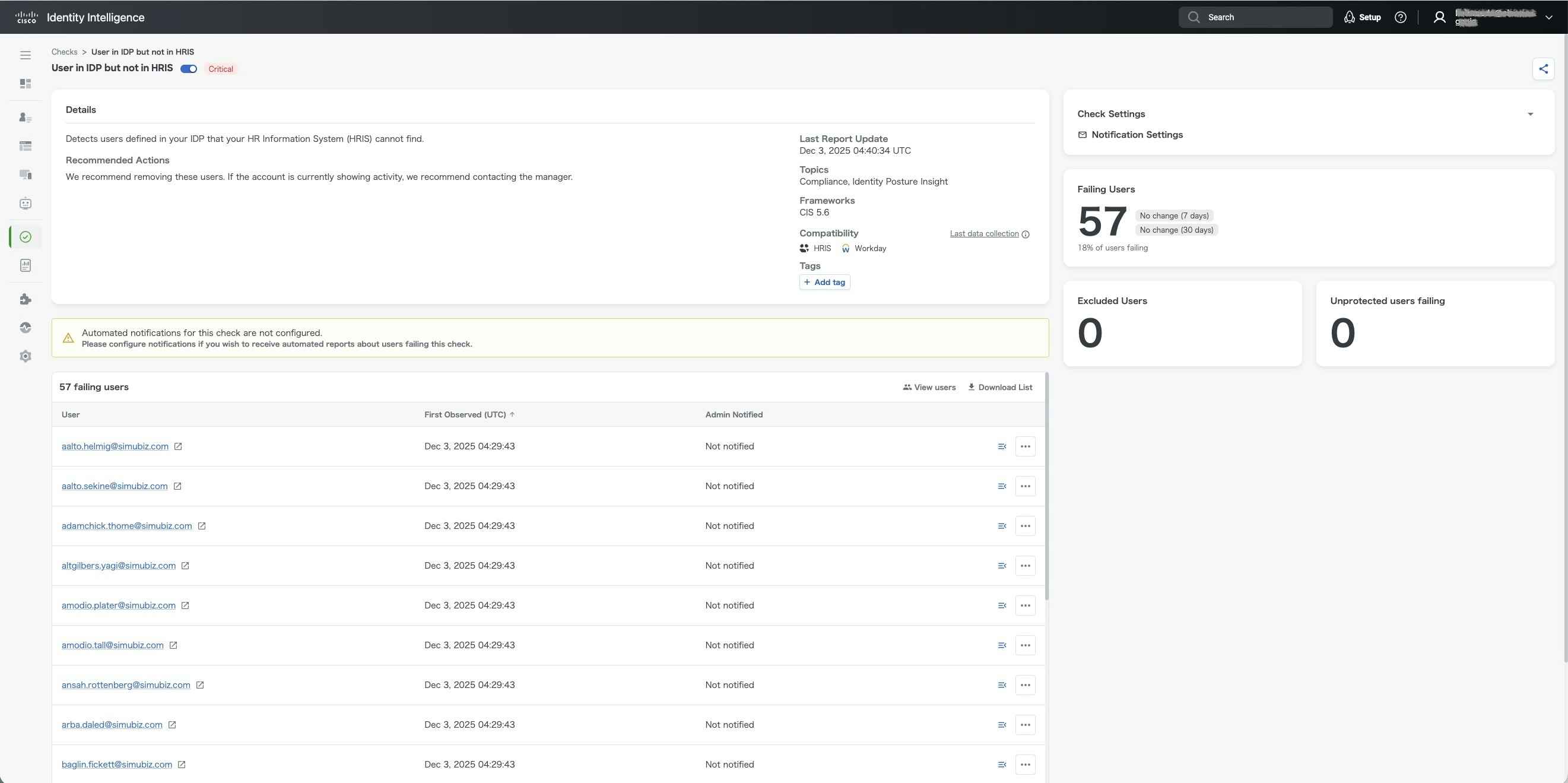Image resolution: width=1568 pixels, height=783 pixels.
Task: Open more options for amodio.plater row
Action: [1024, 606]
